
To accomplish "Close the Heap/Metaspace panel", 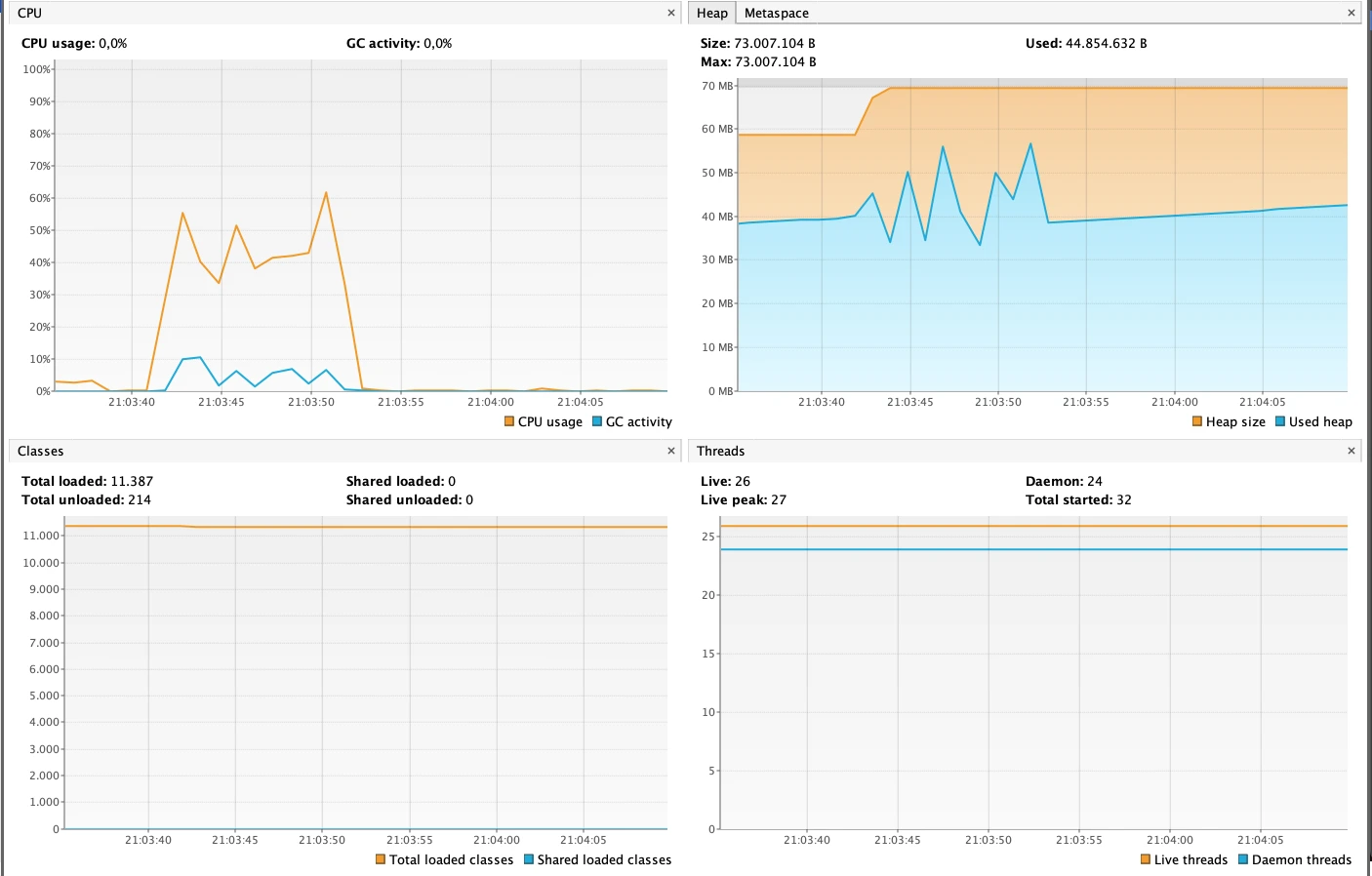I will 1352,14.
